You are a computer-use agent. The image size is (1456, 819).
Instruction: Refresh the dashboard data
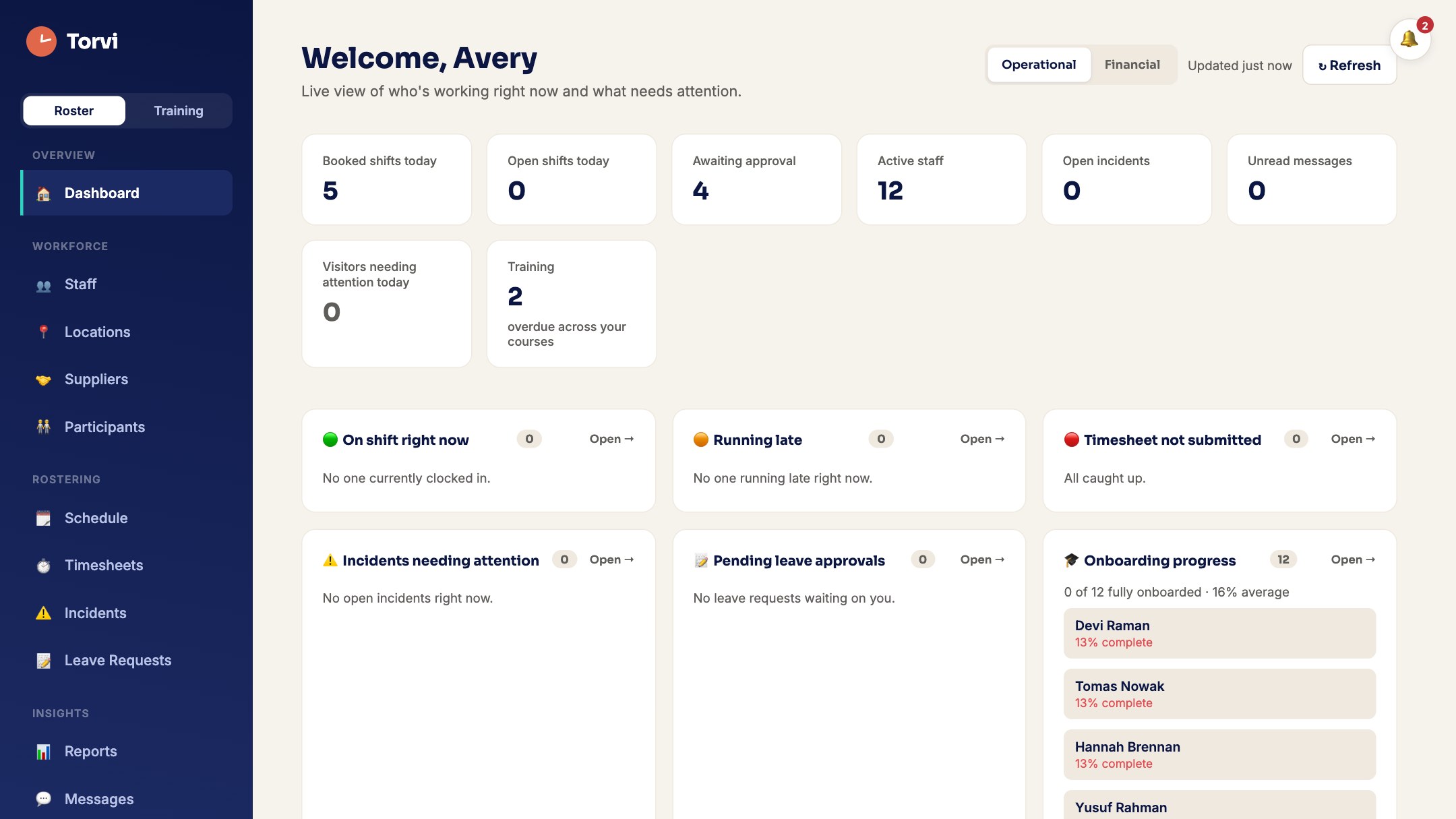[1349, 65]
